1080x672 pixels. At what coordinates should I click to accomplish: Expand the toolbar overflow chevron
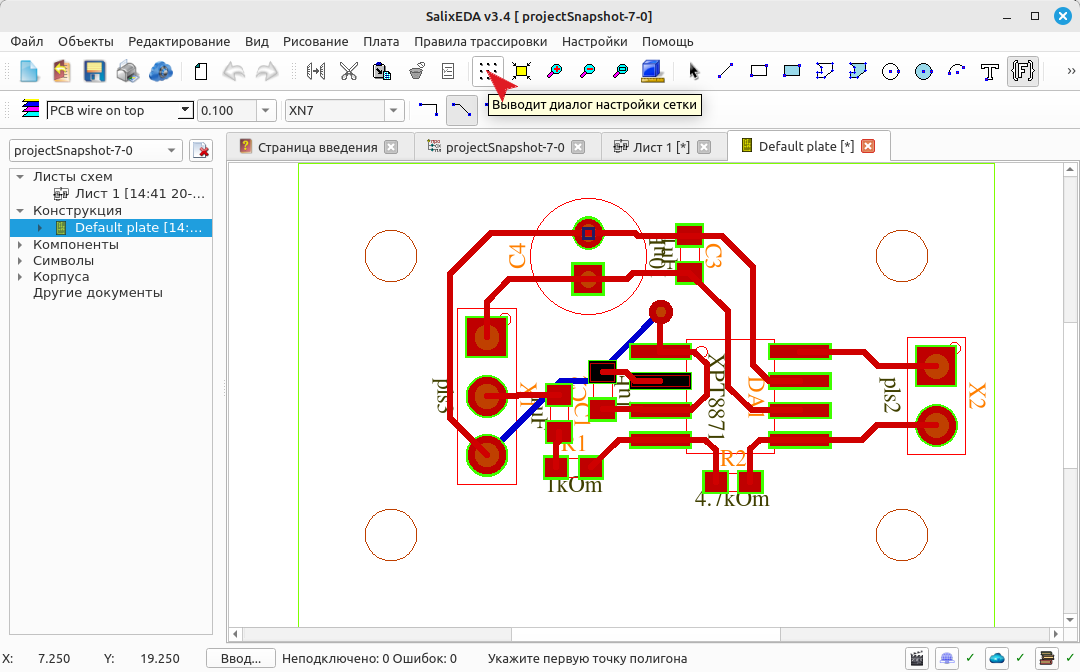click(1071, 71)
